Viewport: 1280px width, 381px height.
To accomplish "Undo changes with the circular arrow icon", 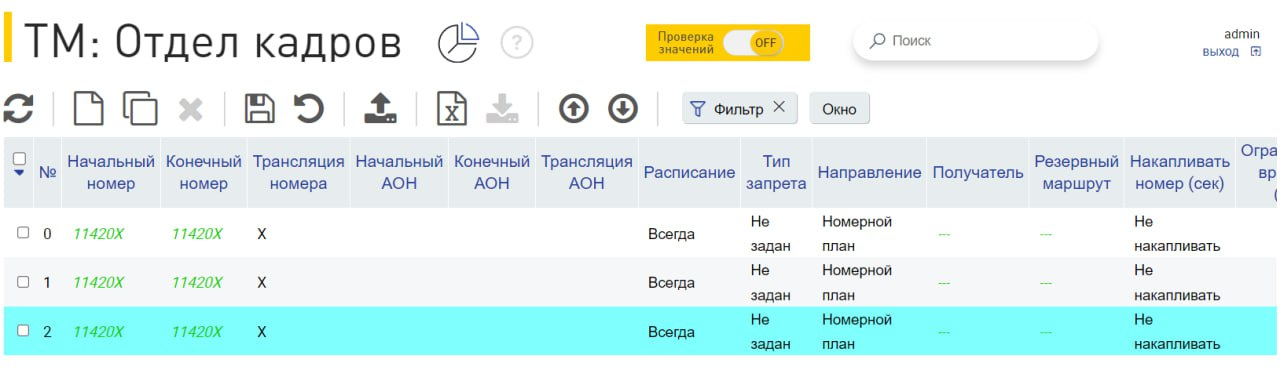I will point(308,108).
